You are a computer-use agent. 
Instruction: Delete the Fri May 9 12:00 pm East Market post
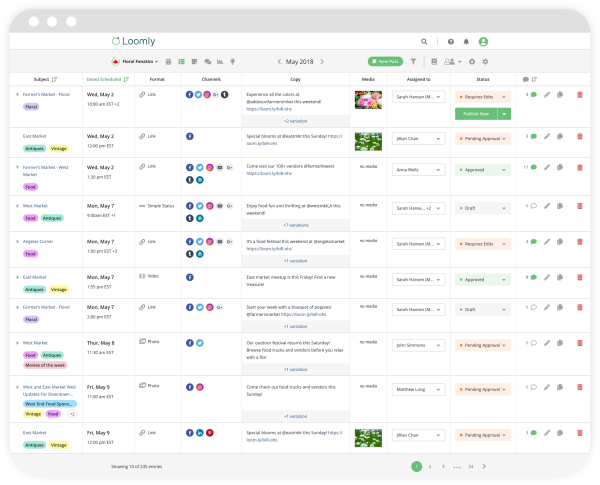click(580, 433)
